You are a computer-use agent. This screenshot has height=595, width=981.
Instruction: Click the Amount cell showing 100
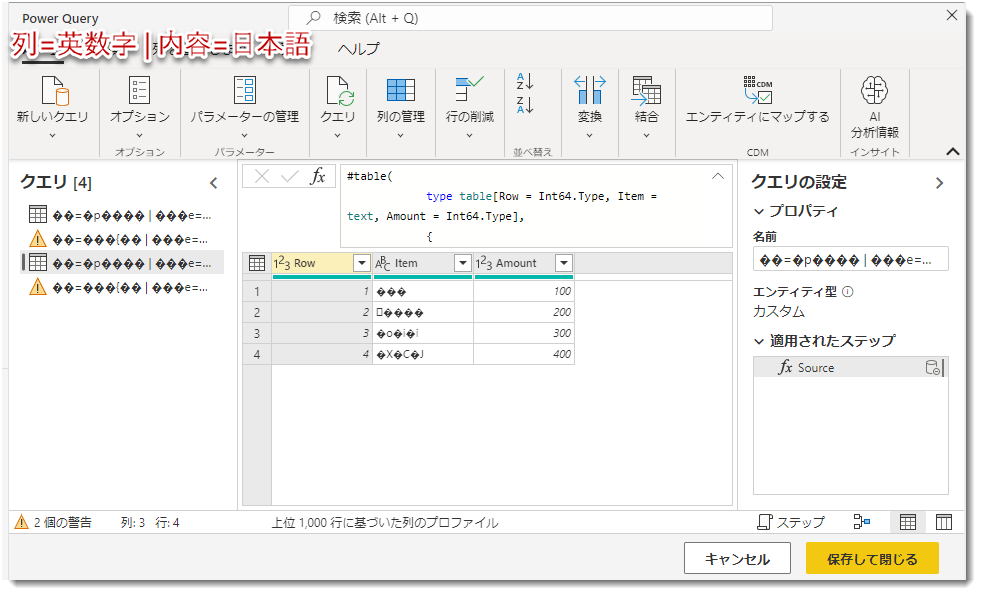(524, 292)
